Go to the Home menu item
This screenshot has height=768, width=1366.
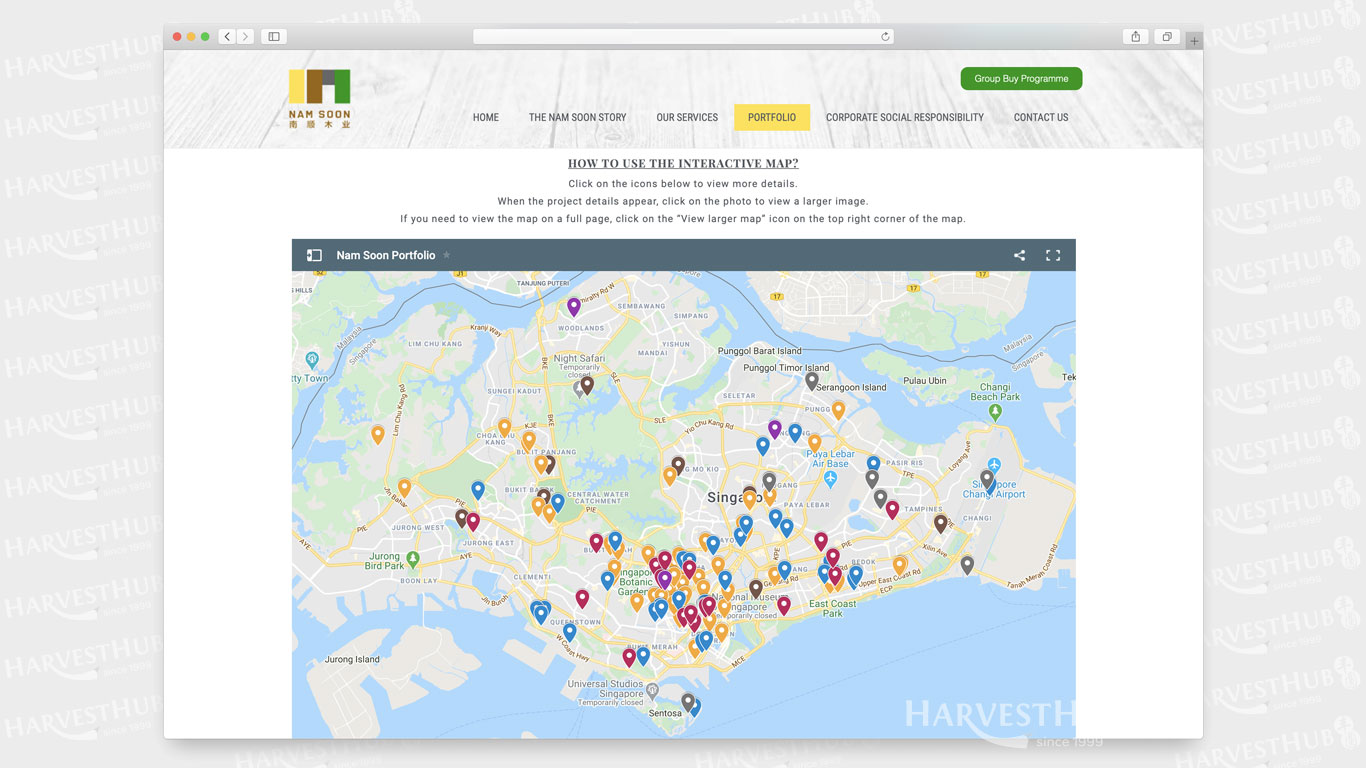[x=486, y=117]
